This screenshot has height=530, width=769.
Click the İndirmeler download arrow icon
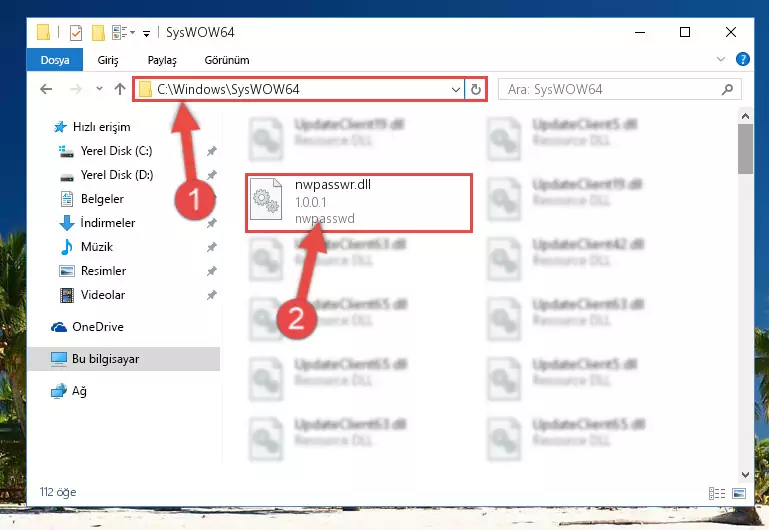tap(67, 223)
